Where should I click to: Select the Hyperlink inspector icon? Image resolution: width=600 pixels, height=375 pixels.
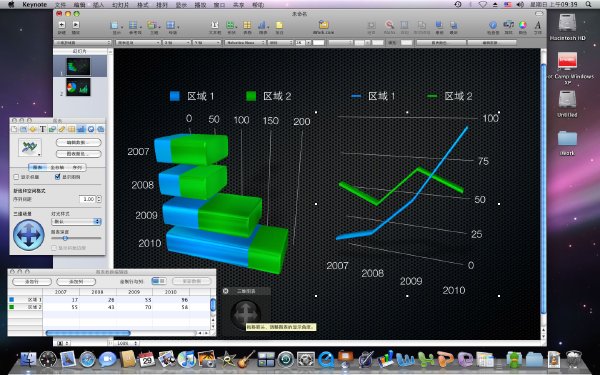pyautogui.click(x=91, y=129)
